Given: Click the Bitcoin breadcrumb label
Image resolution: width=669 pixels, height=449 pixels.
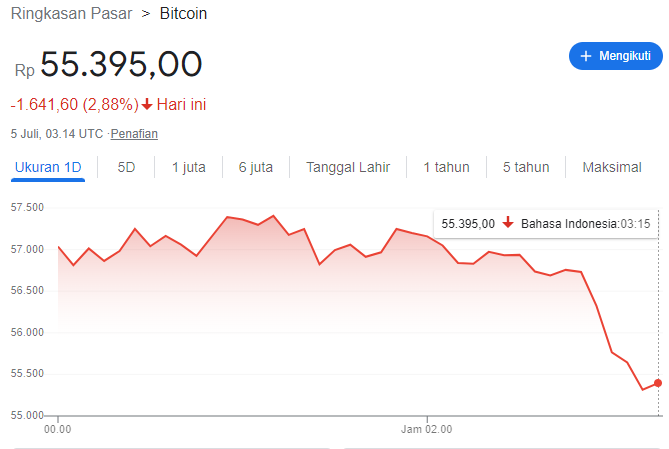Looking at the screenshot, I should coord(185,14).
